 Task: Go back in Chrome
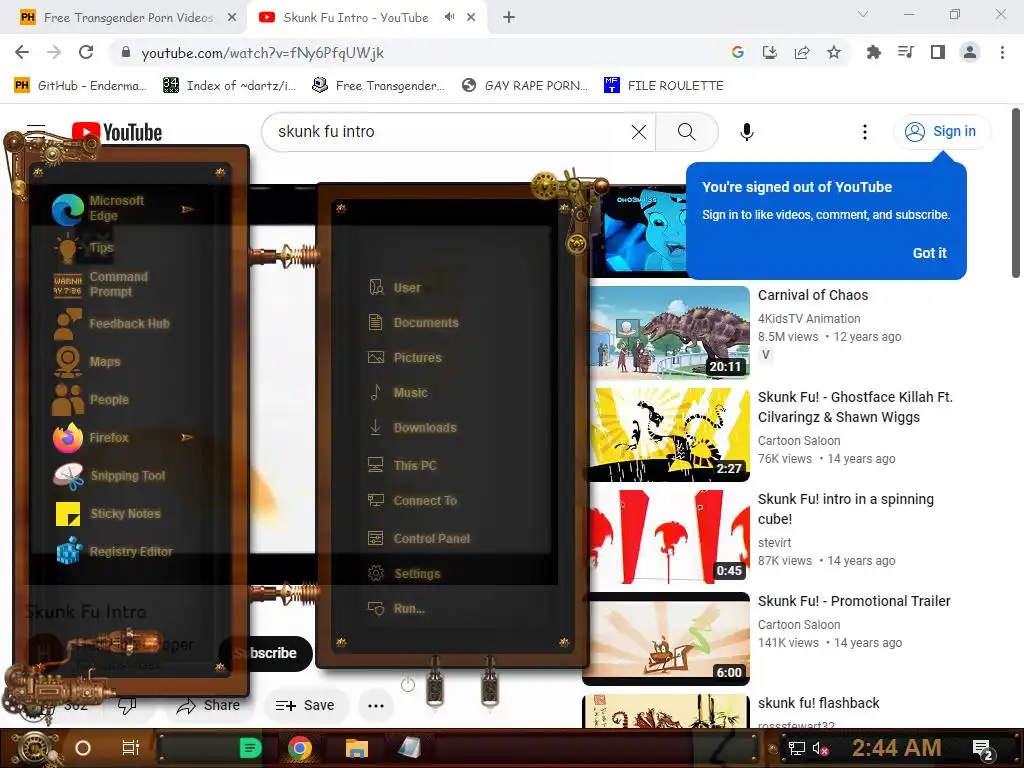click(x=22, y=52)
